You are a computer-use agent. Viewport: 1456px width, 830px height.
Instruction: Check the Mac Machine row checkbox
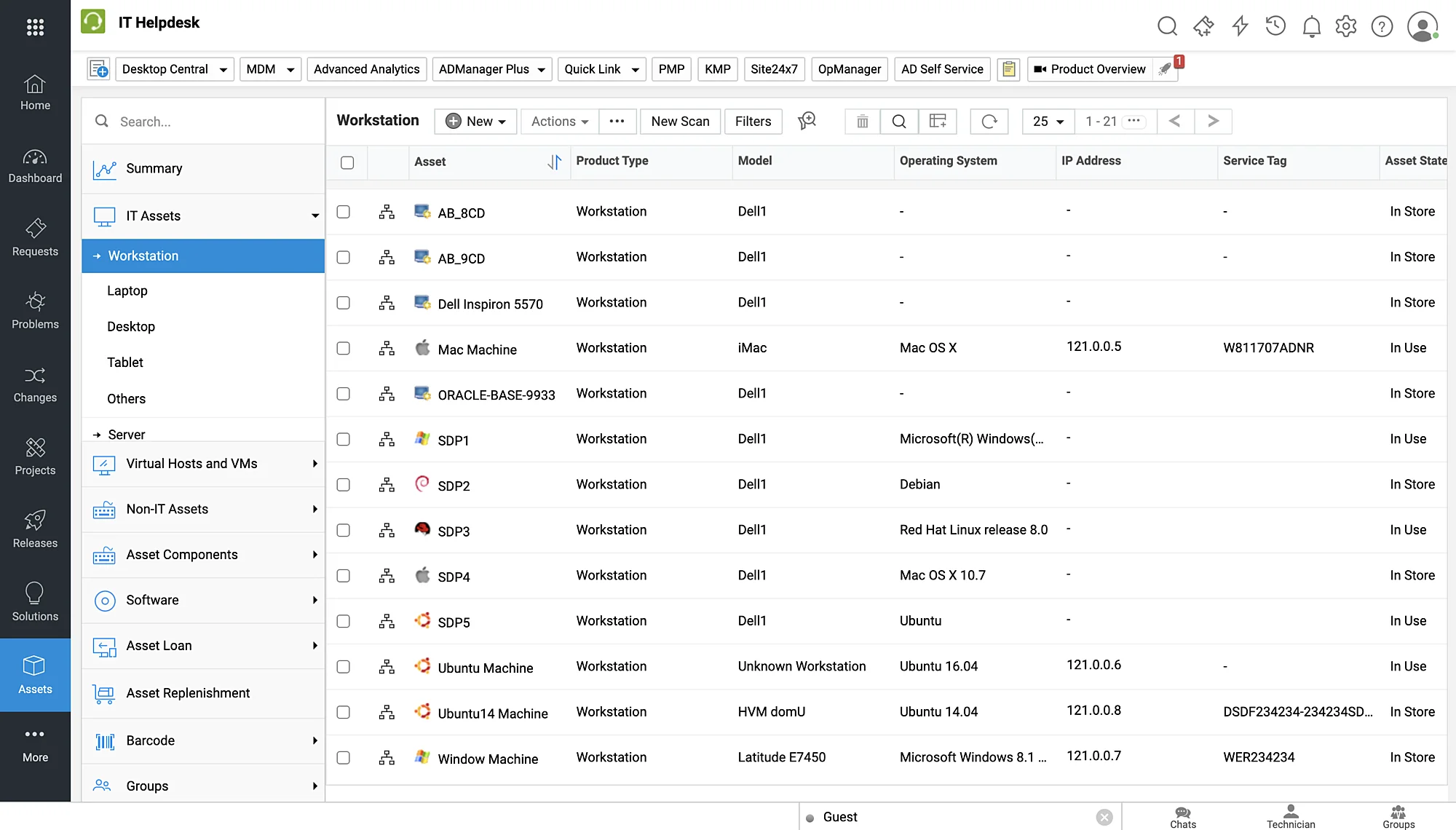coord(344,348)
